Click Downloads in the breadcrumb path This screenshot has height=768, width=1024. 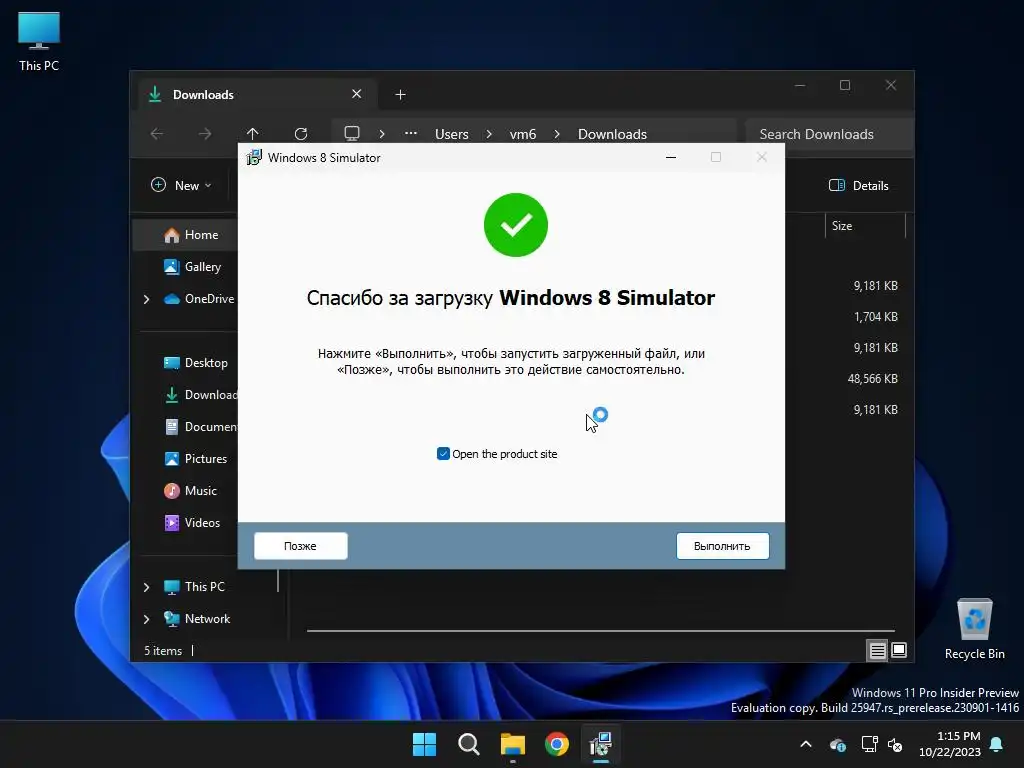coord(613,134)
